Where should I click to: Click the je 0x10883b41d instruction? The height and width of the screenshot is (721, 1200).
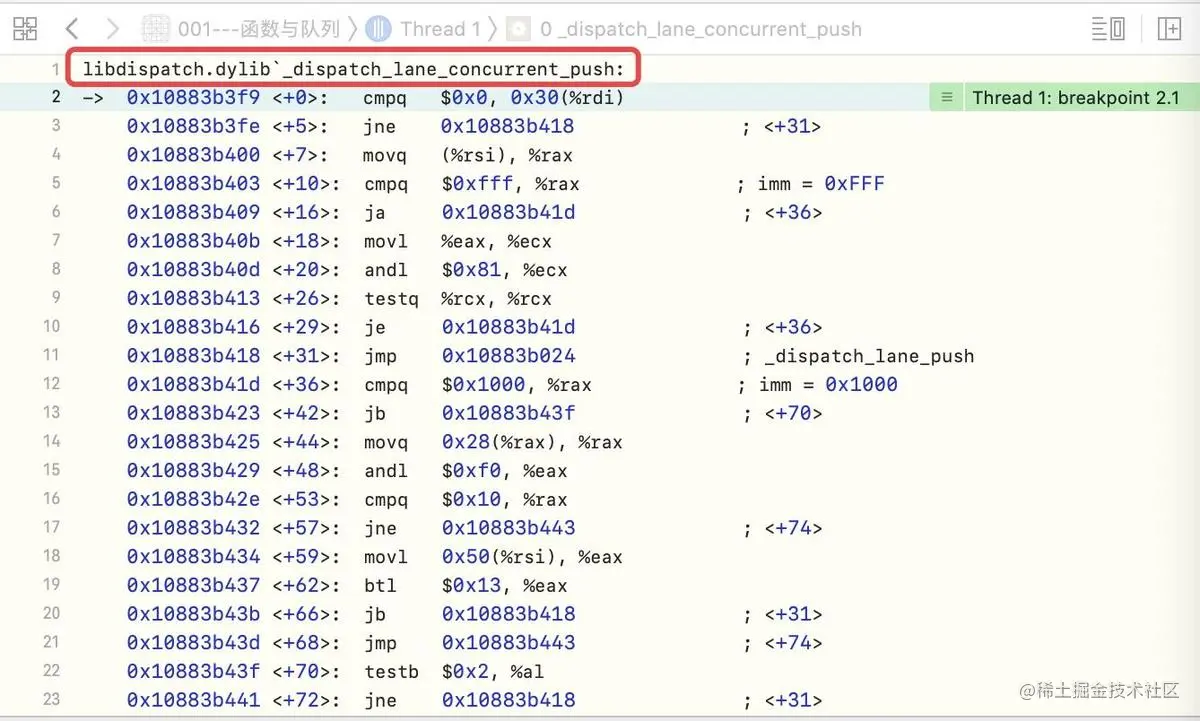469,327
